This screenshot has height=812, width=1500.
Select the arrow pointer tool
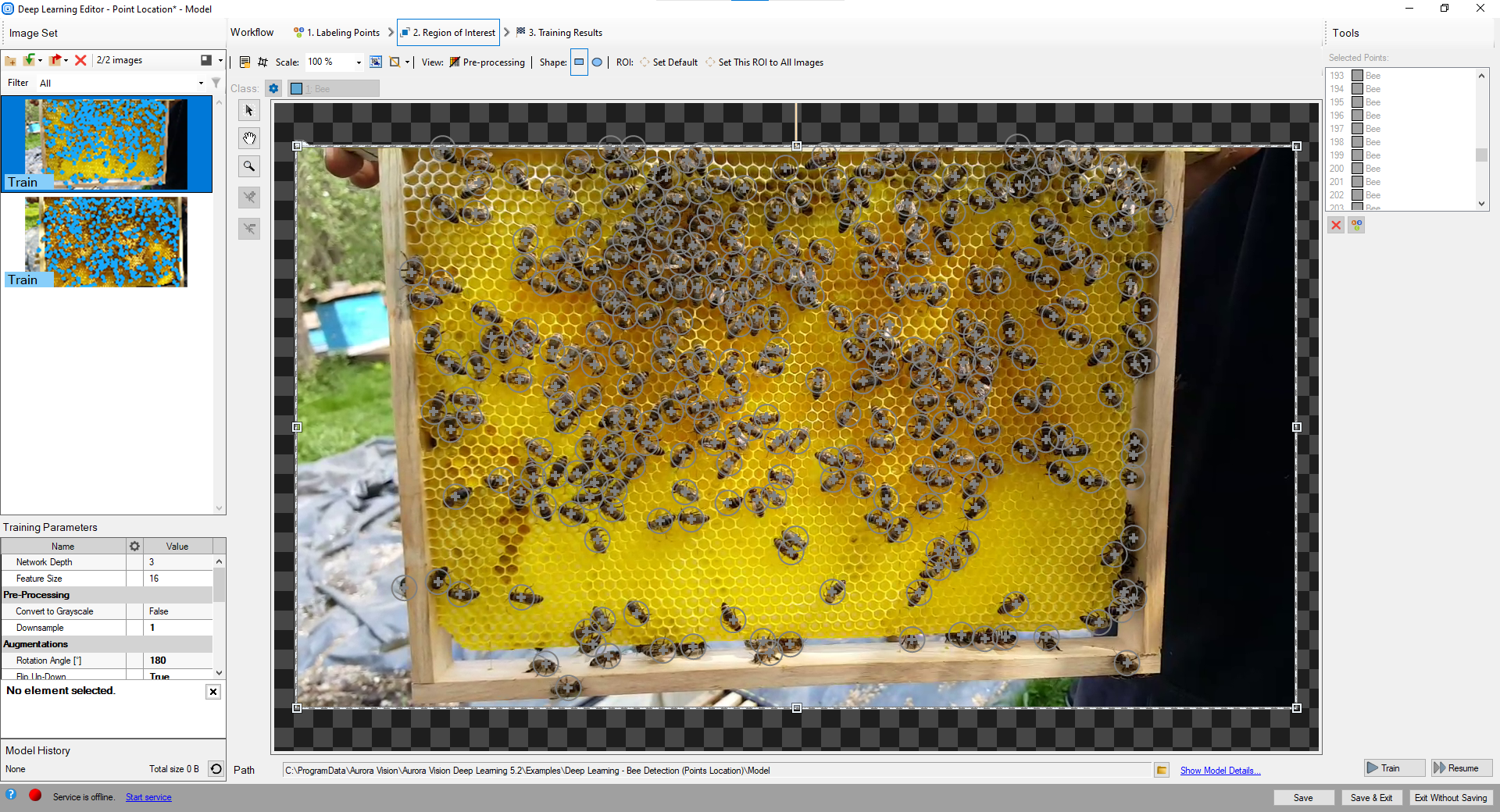click(x=249, y=111)
